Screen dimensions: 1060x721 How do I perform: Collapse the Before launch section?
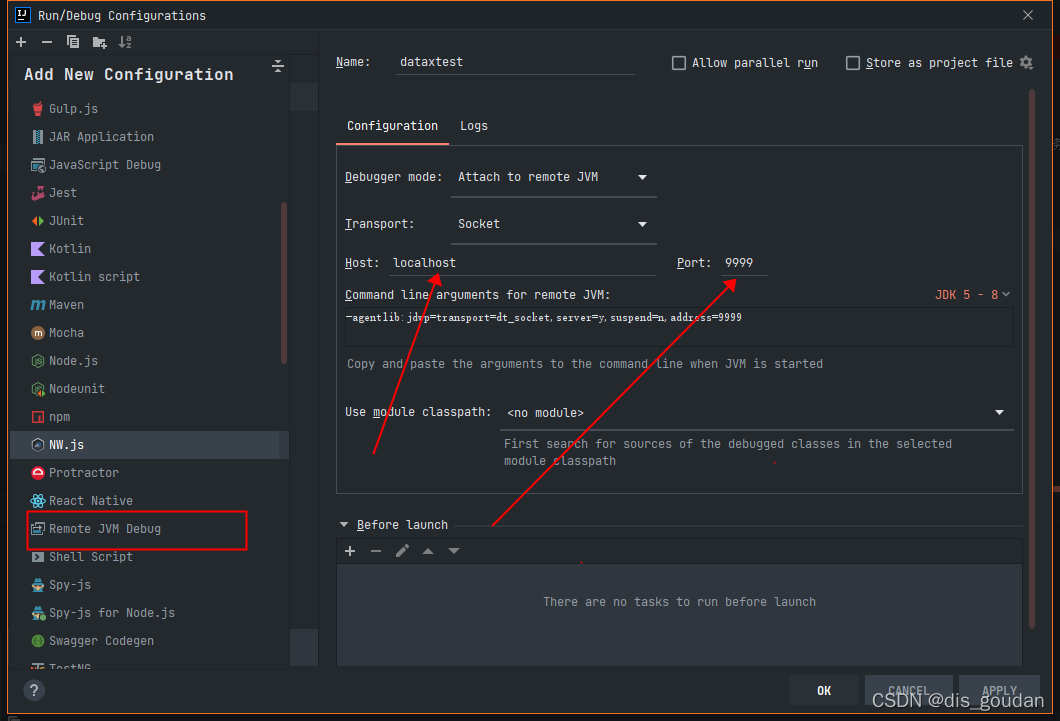pos(344,525)
